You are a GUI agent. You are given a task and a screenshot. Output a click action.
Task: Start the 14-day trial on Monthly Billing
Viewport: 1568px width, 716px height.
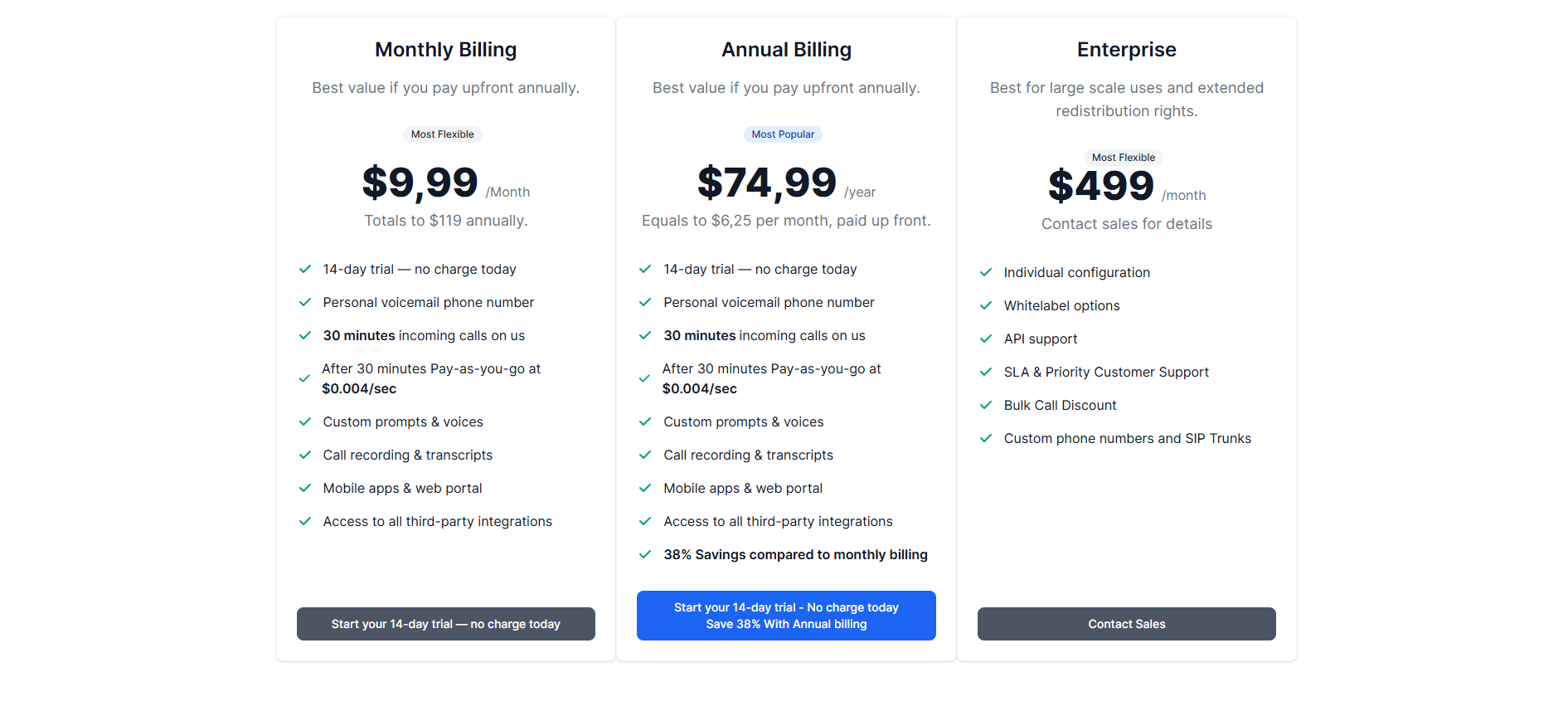pyautogui.click(x=445, y=624)
